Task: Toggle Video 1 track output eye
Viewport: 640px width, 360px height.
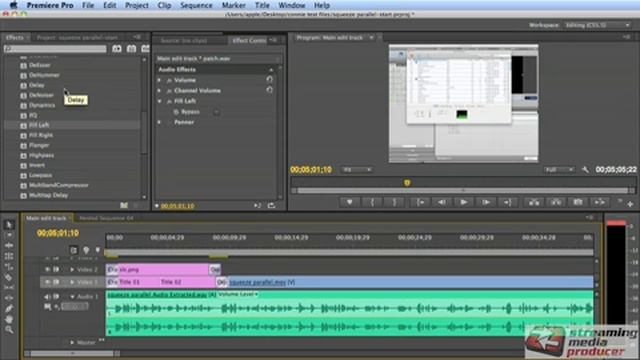Action: pyautogui.click(x=47, y=282)
